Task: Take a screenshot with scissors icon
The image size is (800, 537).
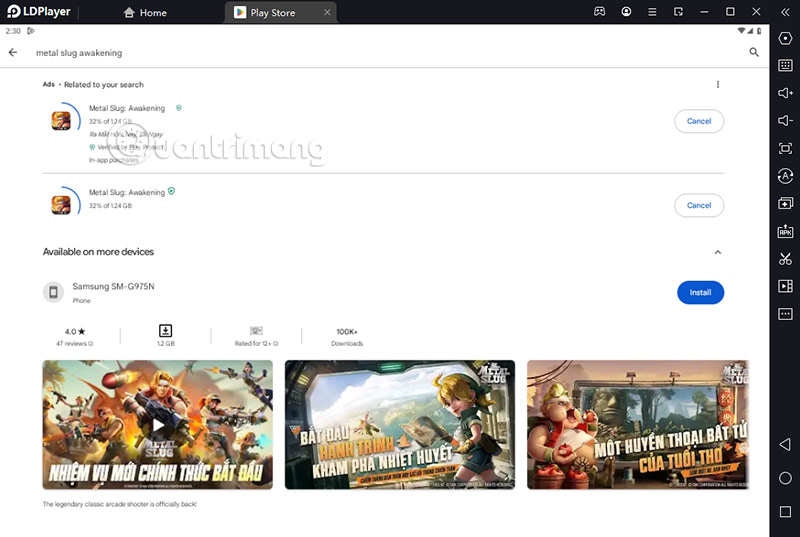Action: (x=785, y=259)
